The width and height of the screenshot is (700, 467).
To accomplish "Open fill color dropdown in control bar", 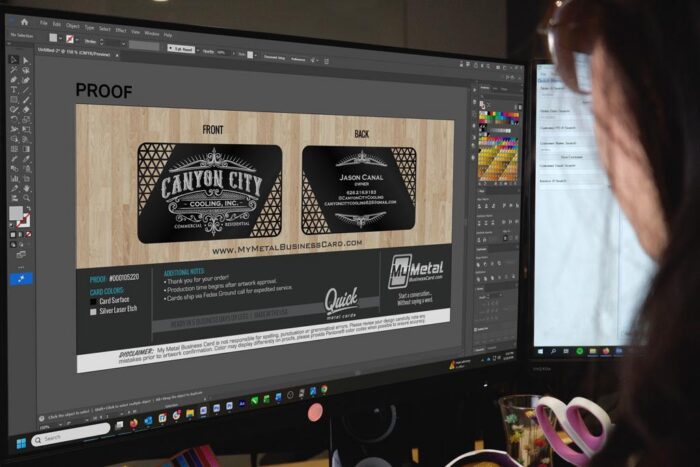I will click(61, 38).
